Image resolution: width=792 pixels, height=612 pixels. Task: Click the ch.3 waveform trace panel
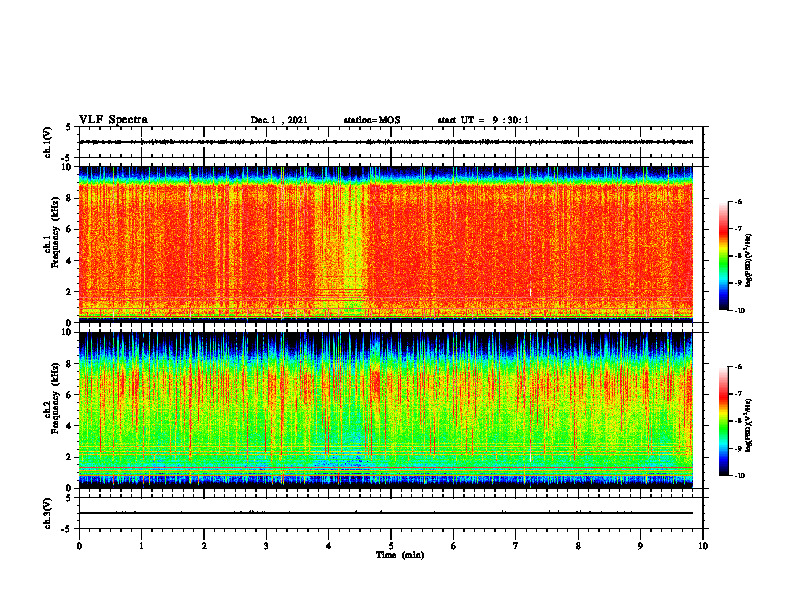[391, 513]
